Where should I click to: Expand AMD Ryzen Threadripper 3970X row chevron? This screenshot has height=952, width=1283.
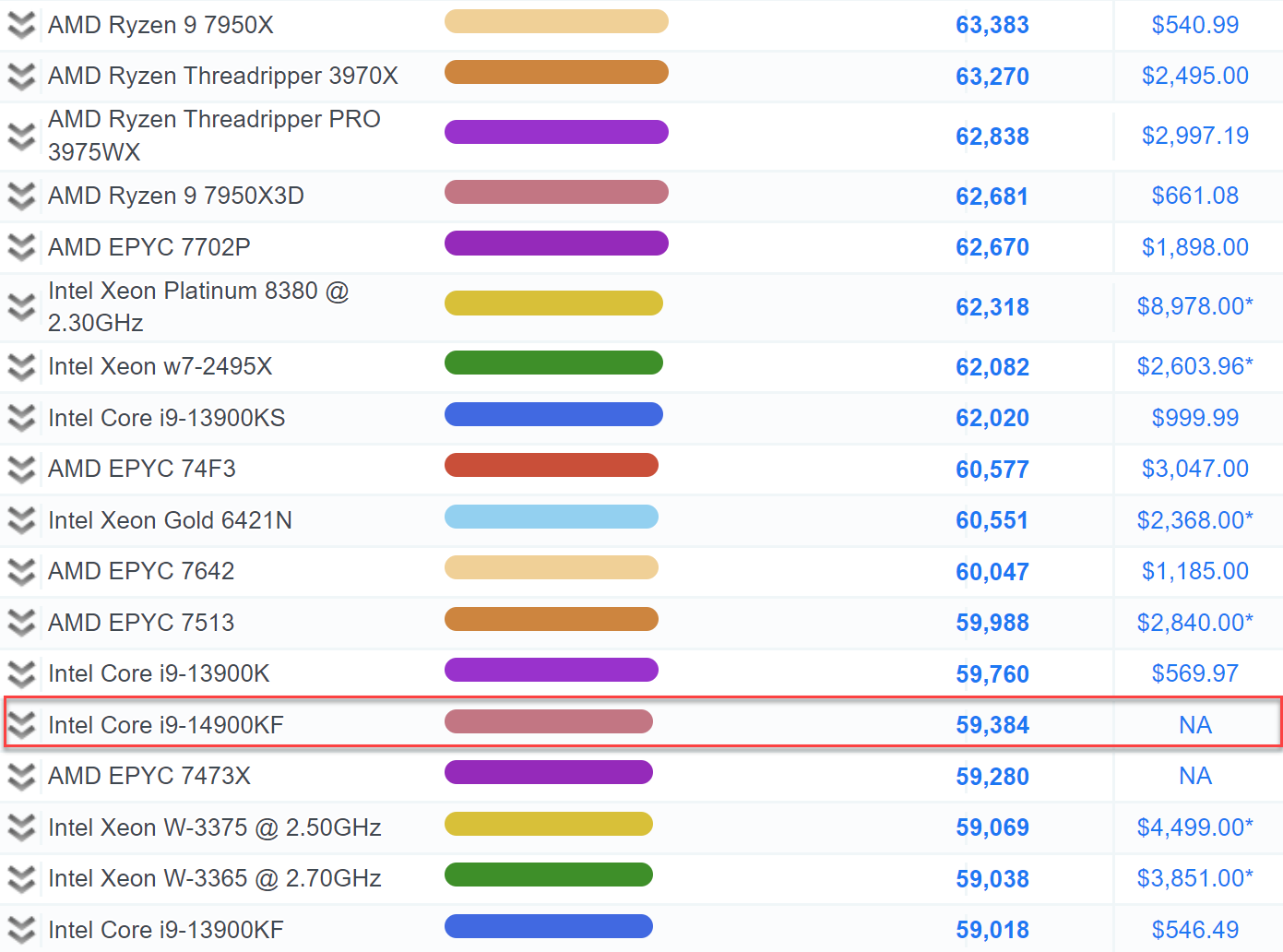21,76
